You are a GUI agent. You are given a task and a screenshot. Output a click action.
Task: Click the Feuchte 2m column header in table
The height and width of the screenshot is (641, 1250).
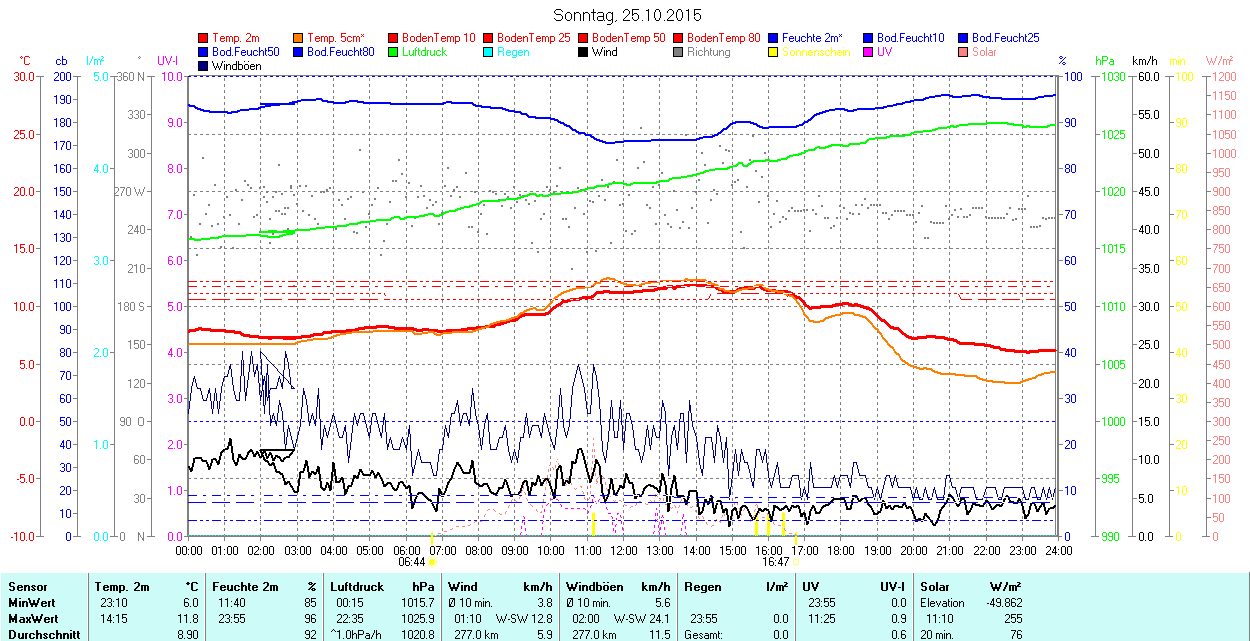pyautogui.click(x=246, y=587)
